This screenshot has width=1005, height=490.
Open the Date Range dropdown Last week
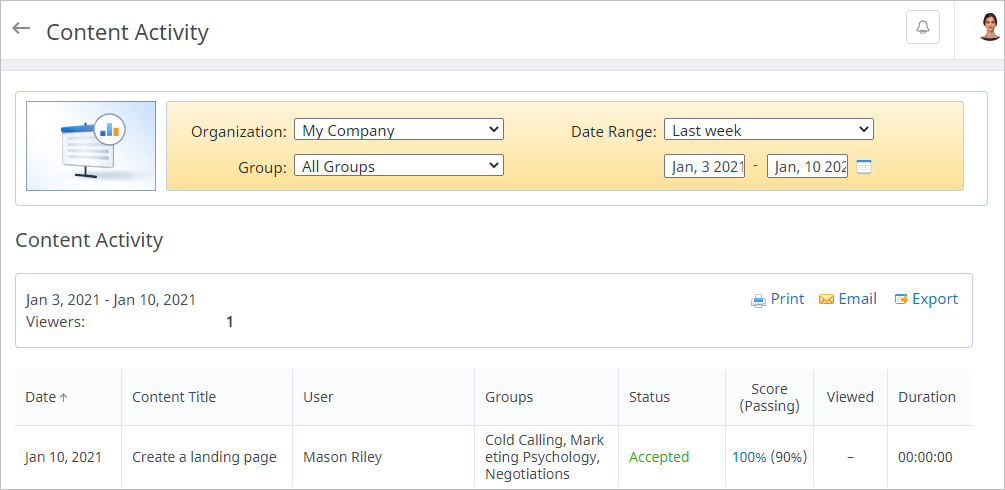point(768,130)
